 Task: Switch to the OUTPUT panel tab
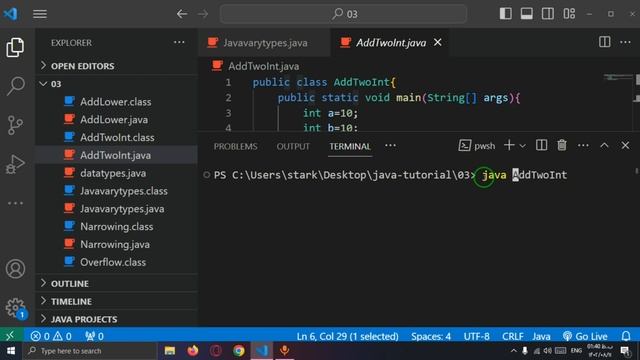pos(293,146)
